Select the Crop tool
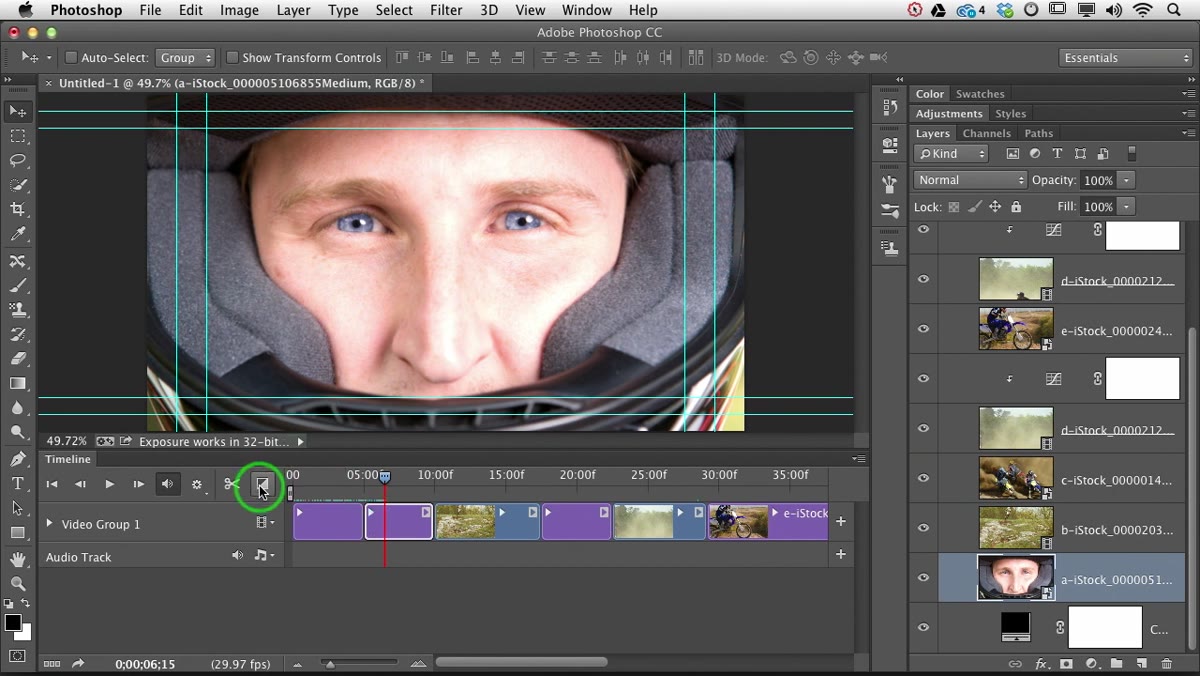The height and width of the screenshot is (676, 1200). 18,210
